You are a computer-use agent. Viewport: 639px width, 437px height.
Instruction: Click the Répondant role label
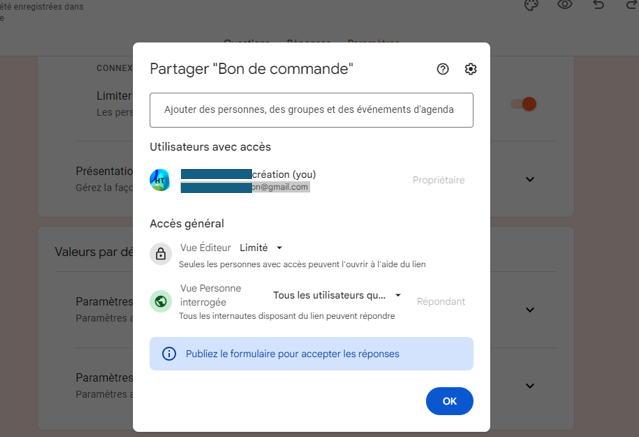441,301
